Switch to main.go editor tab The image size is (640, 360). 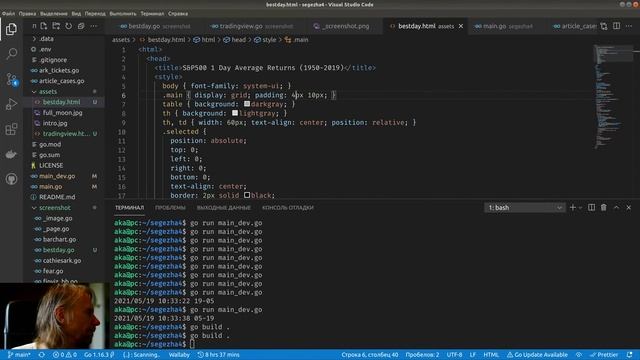tap(504, 26)
